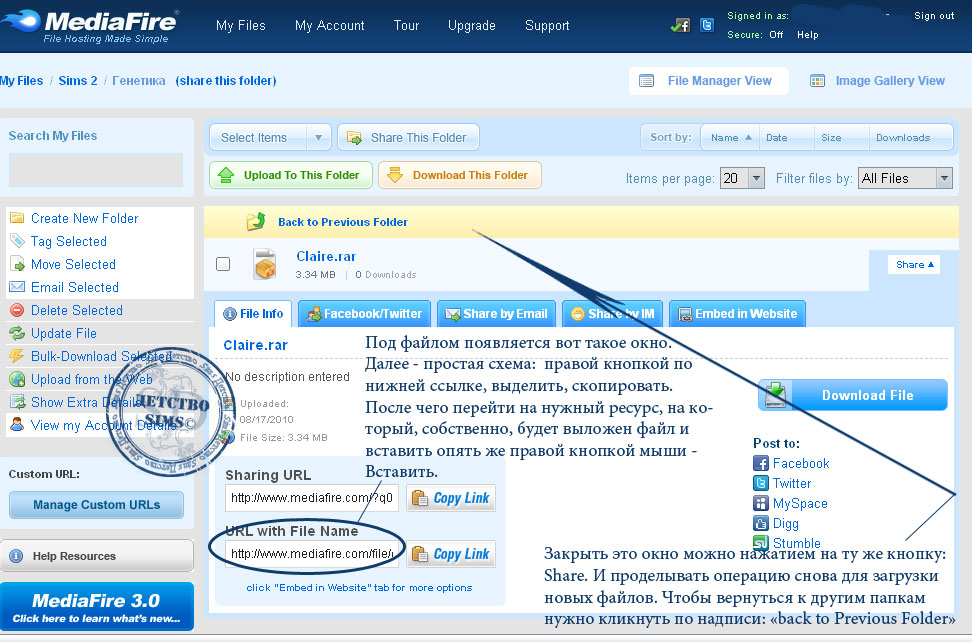Click the Upload from the Web globe icon
Viewport: 972px width, 642px height.
17,379
